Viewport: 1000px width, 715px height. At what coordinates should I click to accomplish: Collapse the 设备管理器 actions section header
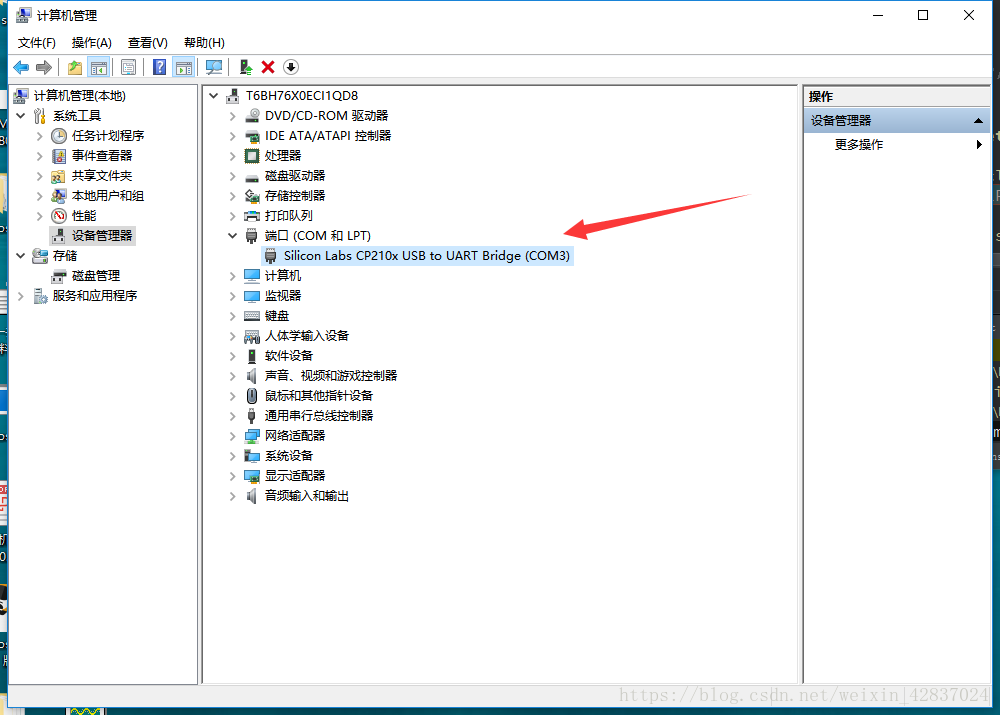coord(898,121)
